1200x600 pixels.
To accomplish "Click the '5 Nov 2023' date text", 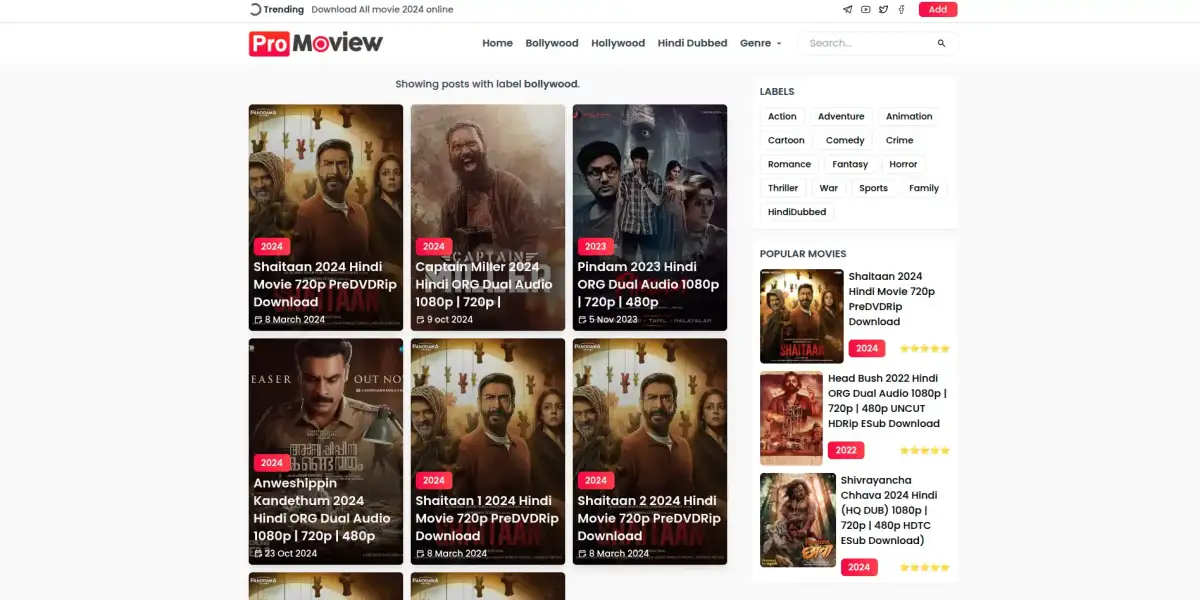I will [613, 320].
